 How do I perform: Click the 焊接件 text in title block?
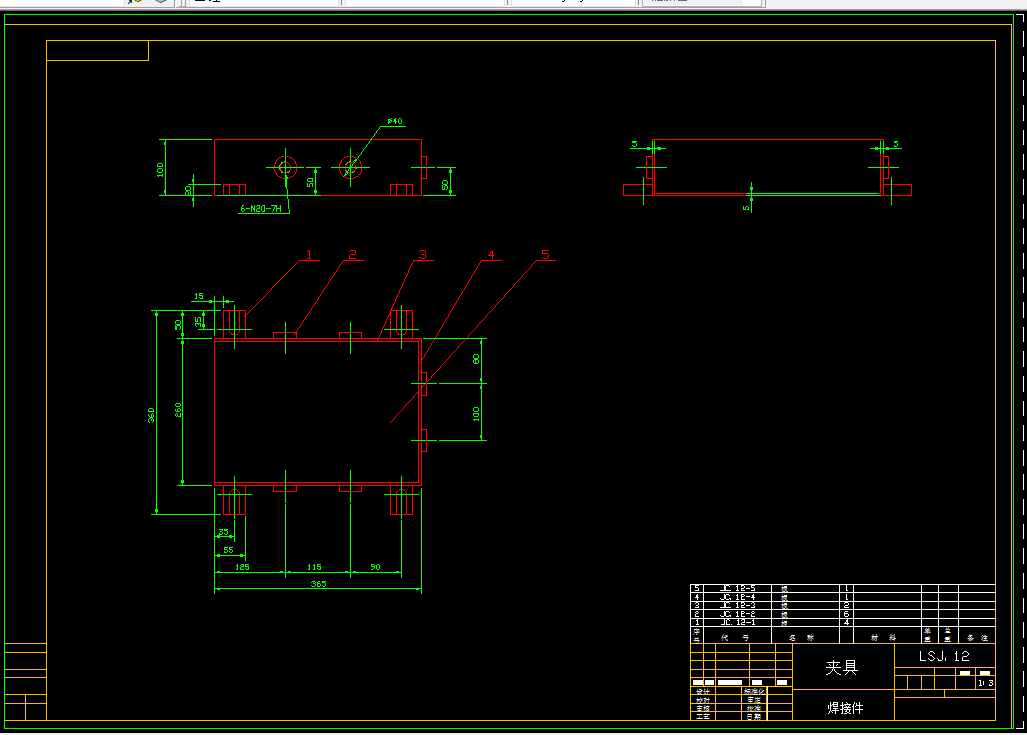click(845, 708)
